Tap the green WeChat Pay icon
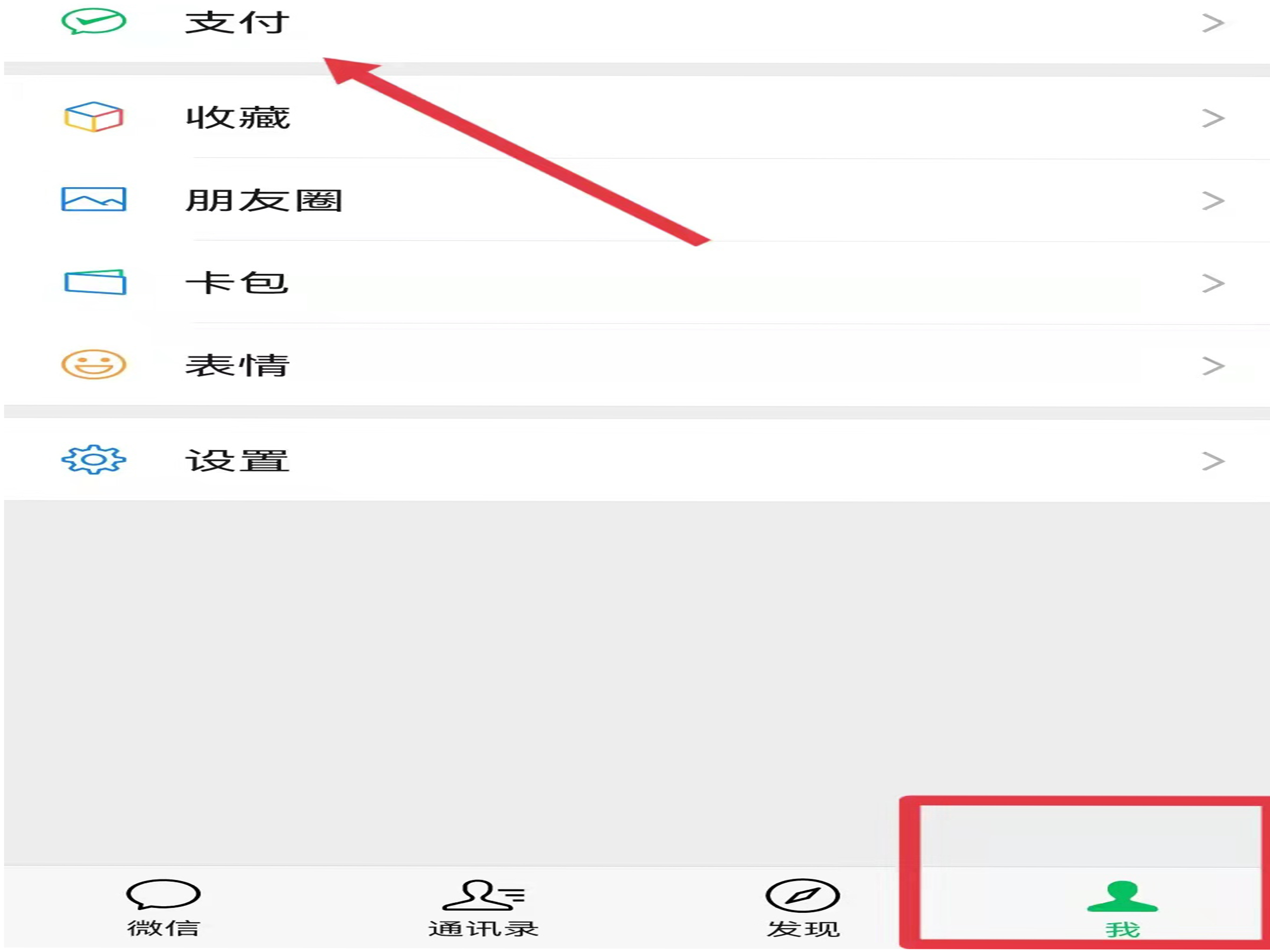Screen dimensions: 1270x952 pos(94,21)
